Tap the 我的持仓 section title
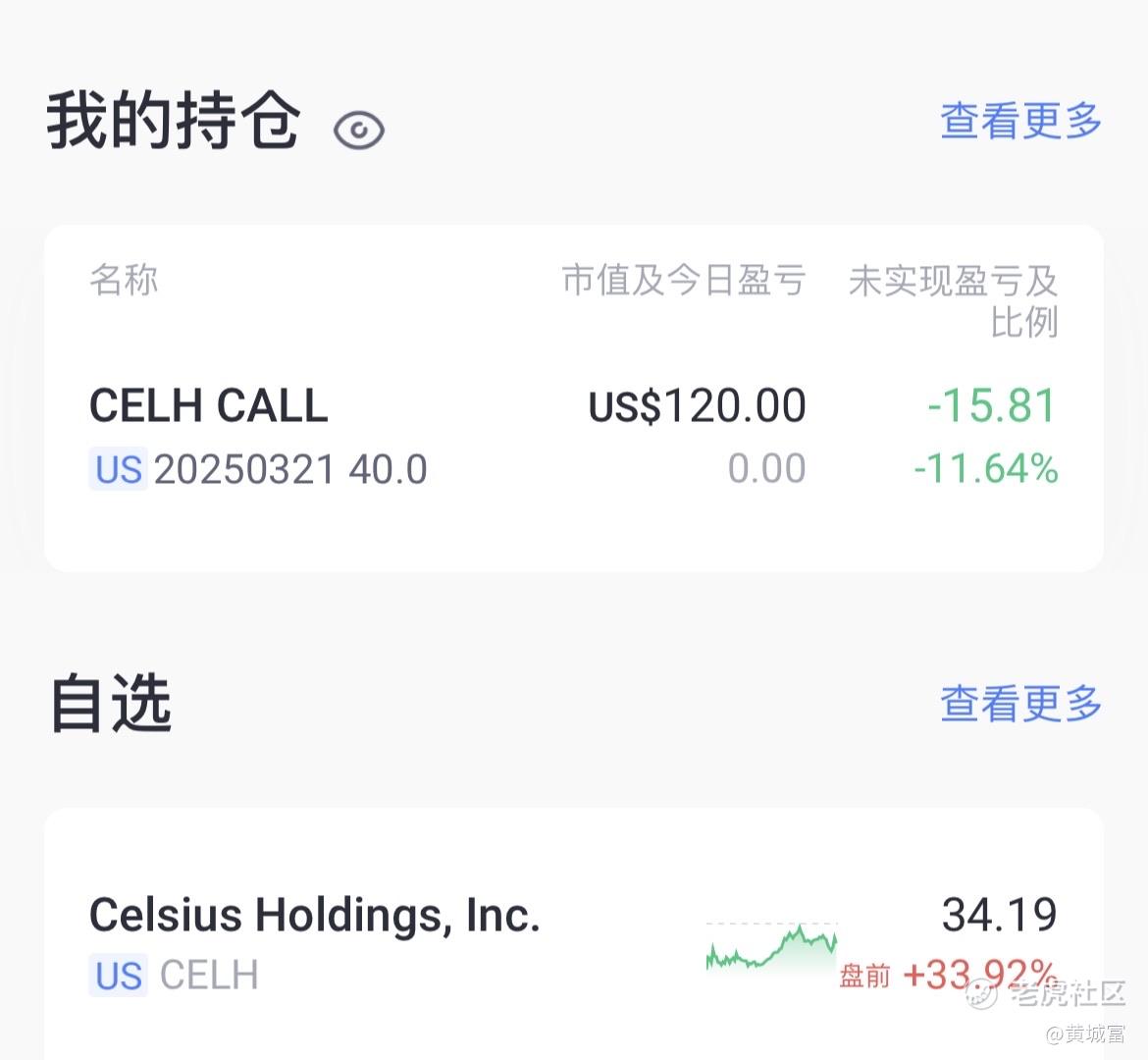Image resolution: width=1148 pixels, height=1060 pixels. [x=174, y=121]
